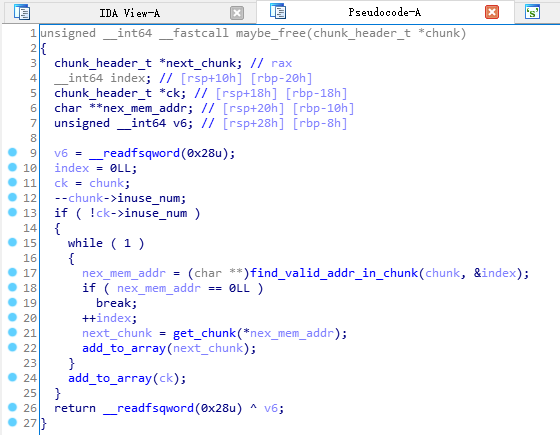This screenshot has height=435, width=560.
Task: Select maybe_free function name in signature
Action: click(x=271, y=33)
